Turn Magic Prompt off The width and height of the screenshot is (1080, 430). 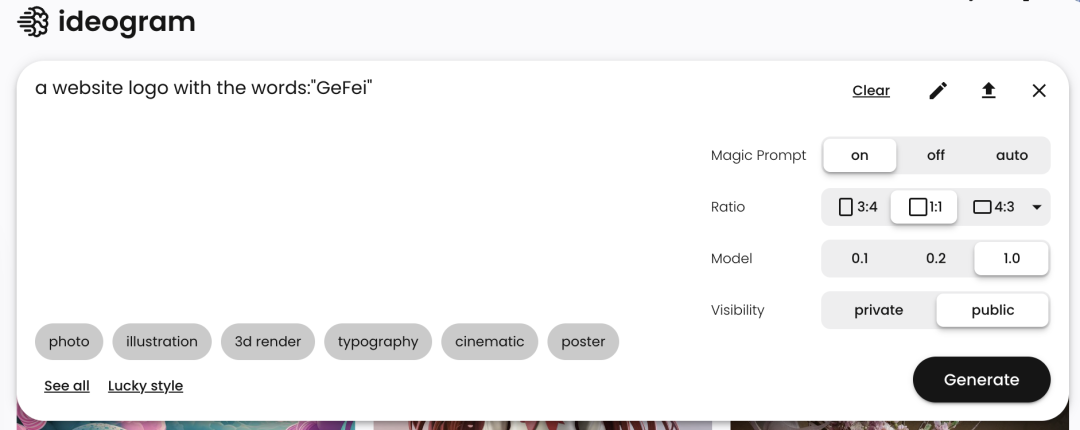coord(935,155)
